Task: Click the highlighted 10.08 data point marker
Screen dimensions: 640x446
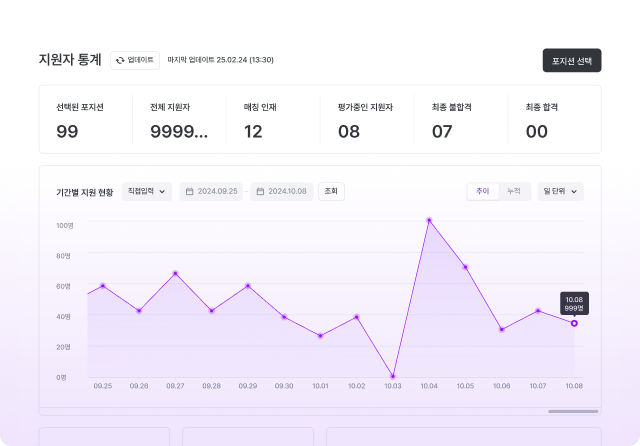Action: 574,323
